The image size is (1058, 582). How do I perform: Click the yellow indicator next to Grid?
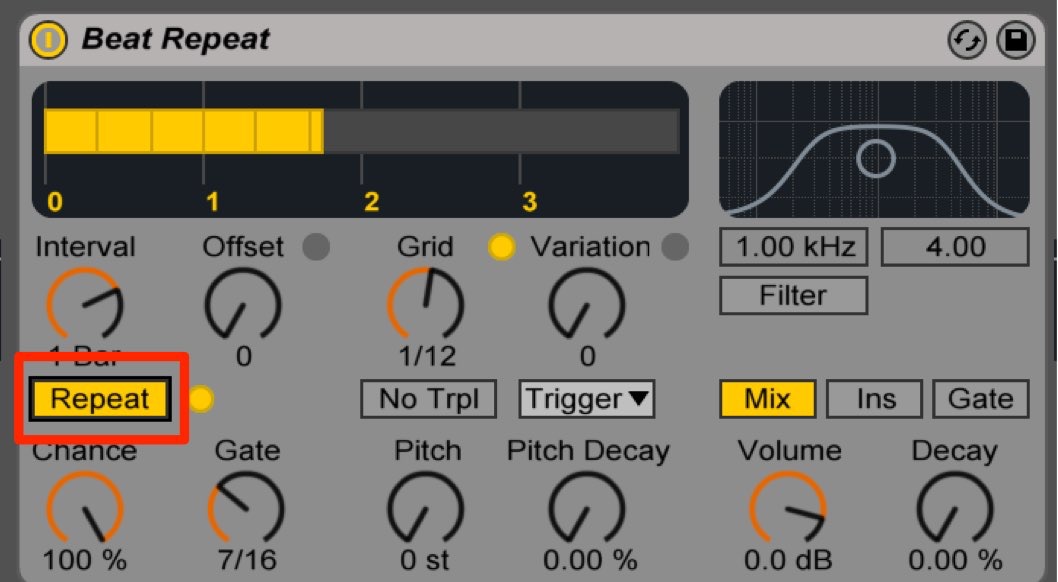click(x=501, y=247)
